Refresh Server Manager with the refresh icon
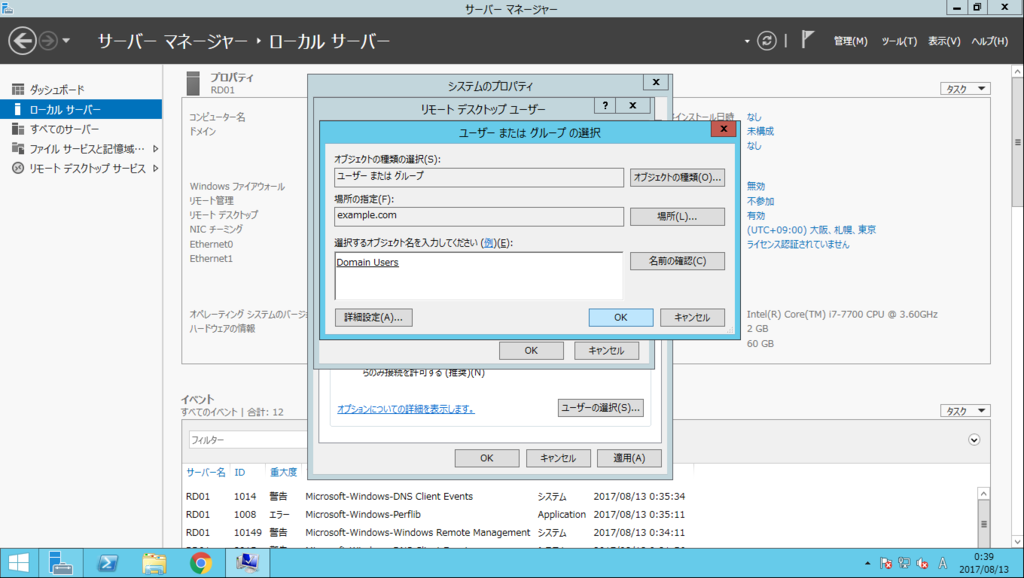The image size is (1024, 578). click(x=767, y=41)
